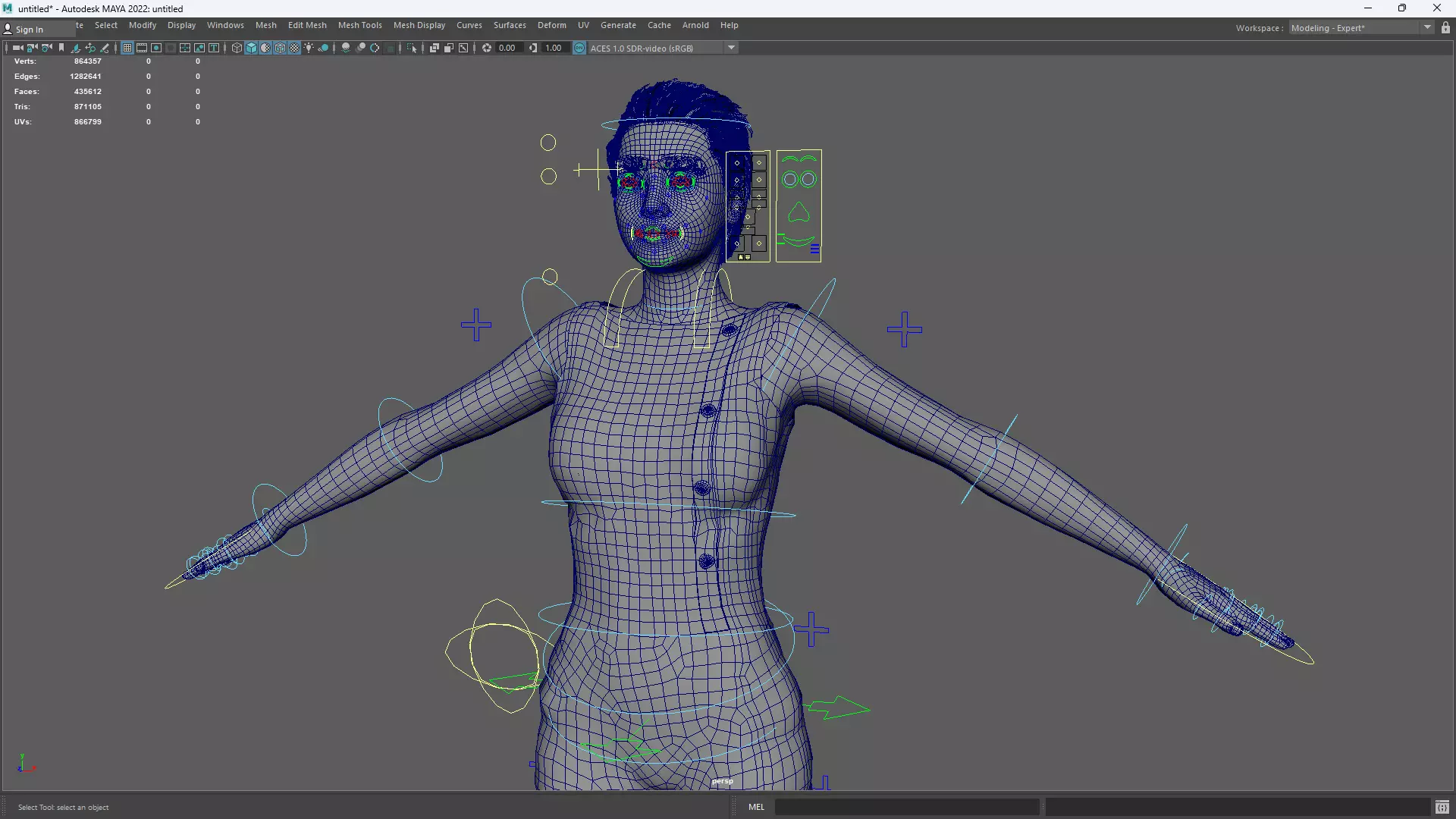Enable wireframe on shaded mode
Image resolution: width=1456 pixels, height=819 pixels.
(280, 48)
